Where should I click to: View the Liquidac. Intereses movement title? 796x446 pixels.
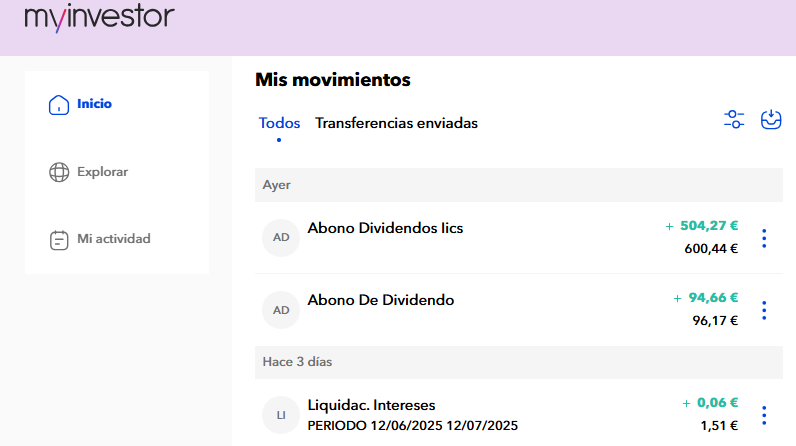[371, 405]
